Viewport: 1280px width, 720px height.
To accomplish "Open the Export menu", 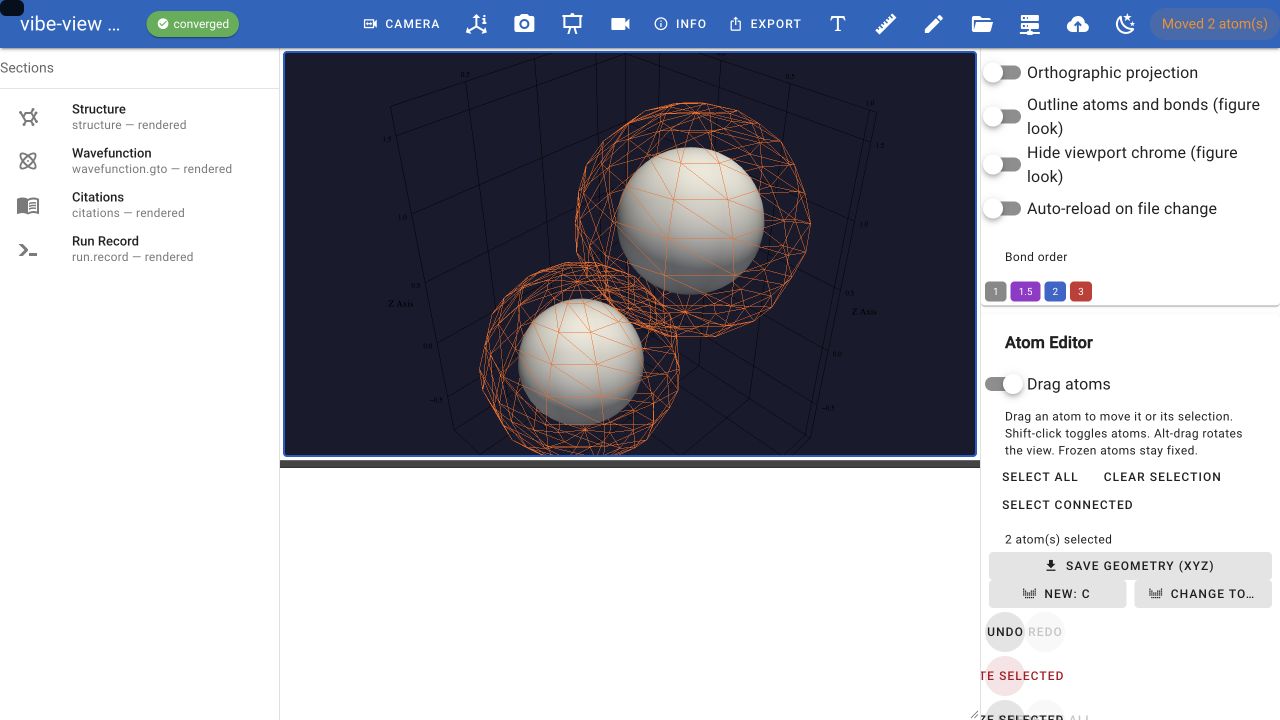I will 765,24.
